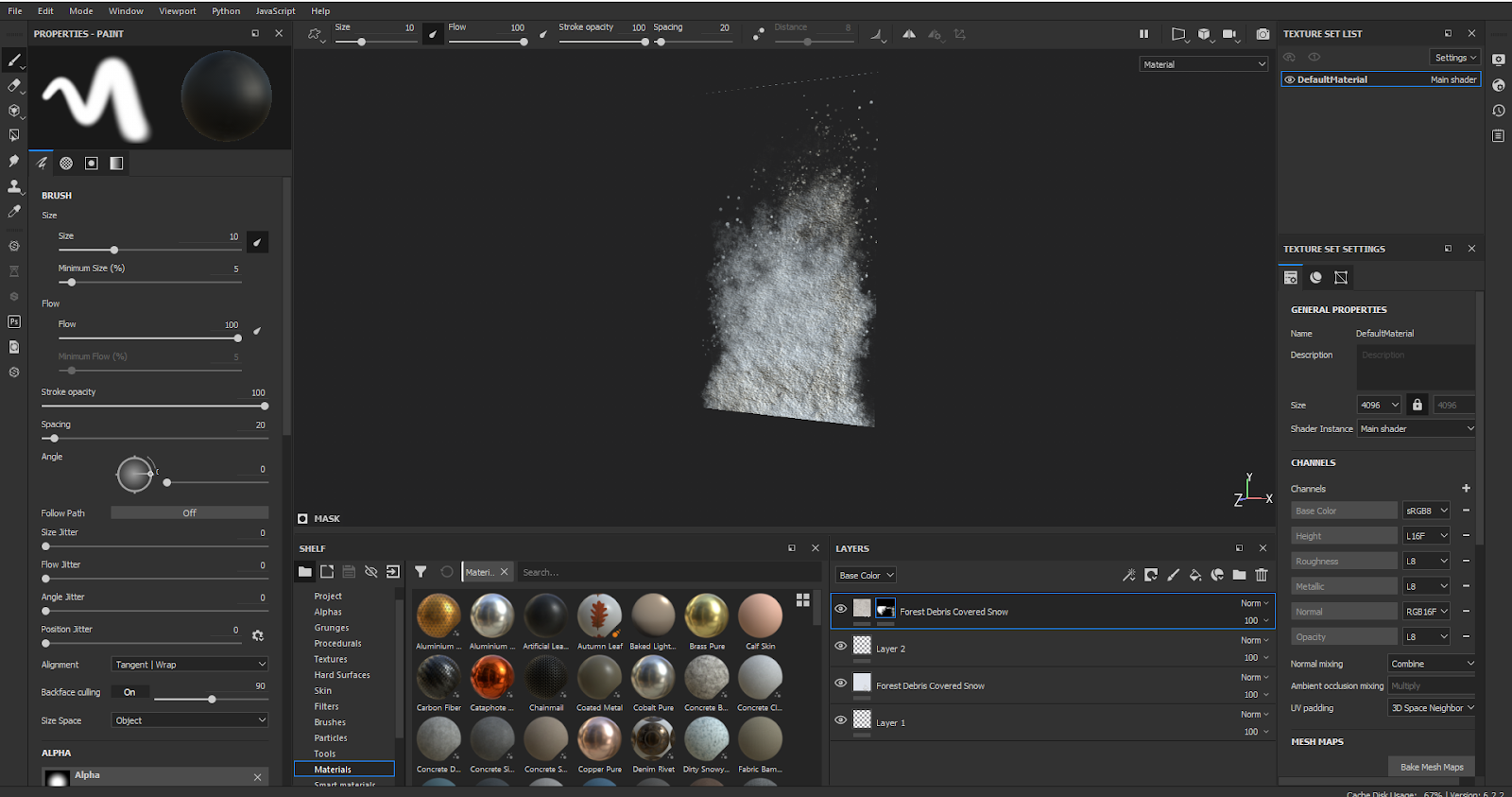
Task: Select the Eraser tool in left toolbar
Action: tap(14, 85)
